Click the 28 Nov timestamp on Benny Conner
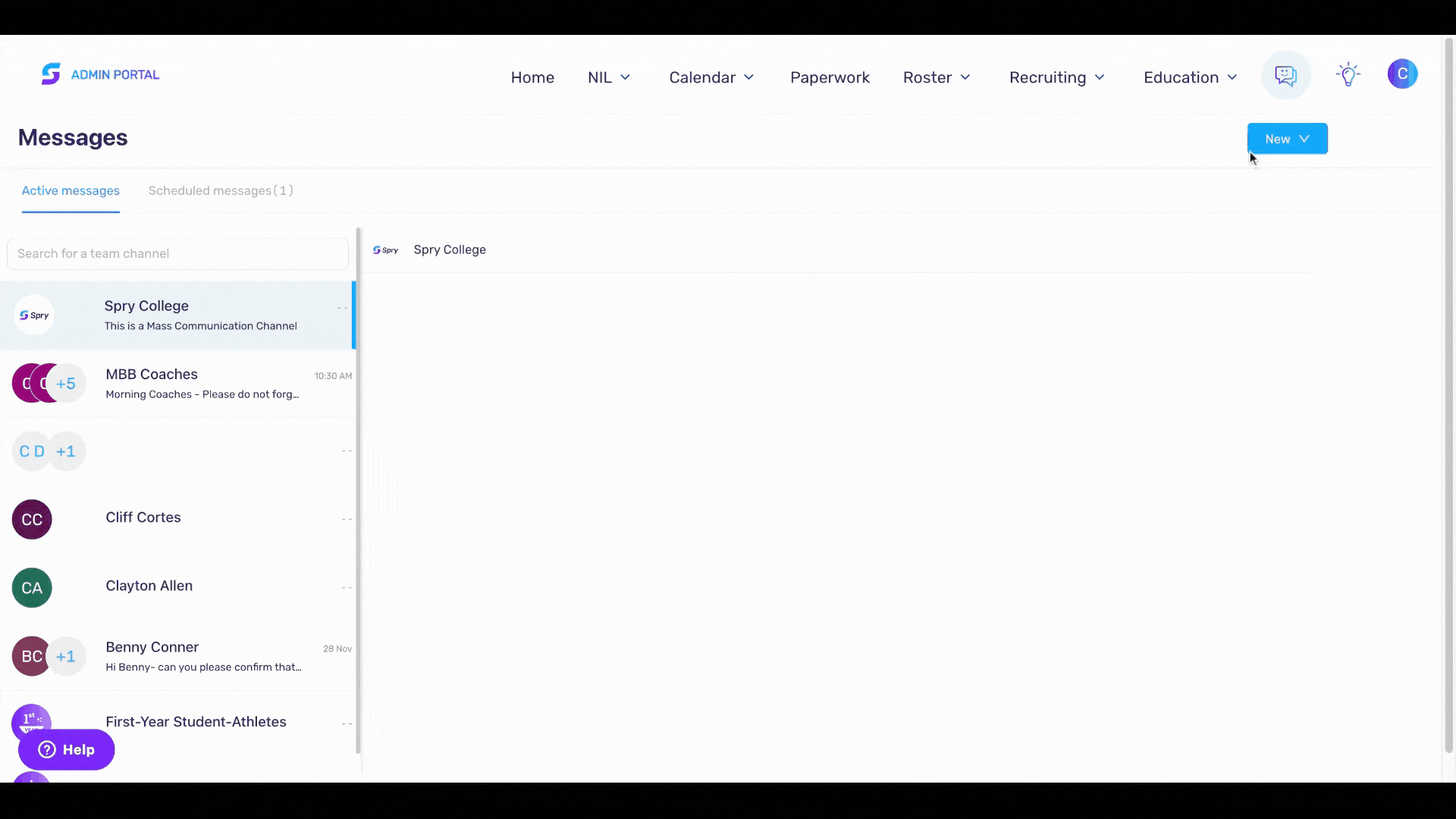1456x819 pixels. click(337, 649)
